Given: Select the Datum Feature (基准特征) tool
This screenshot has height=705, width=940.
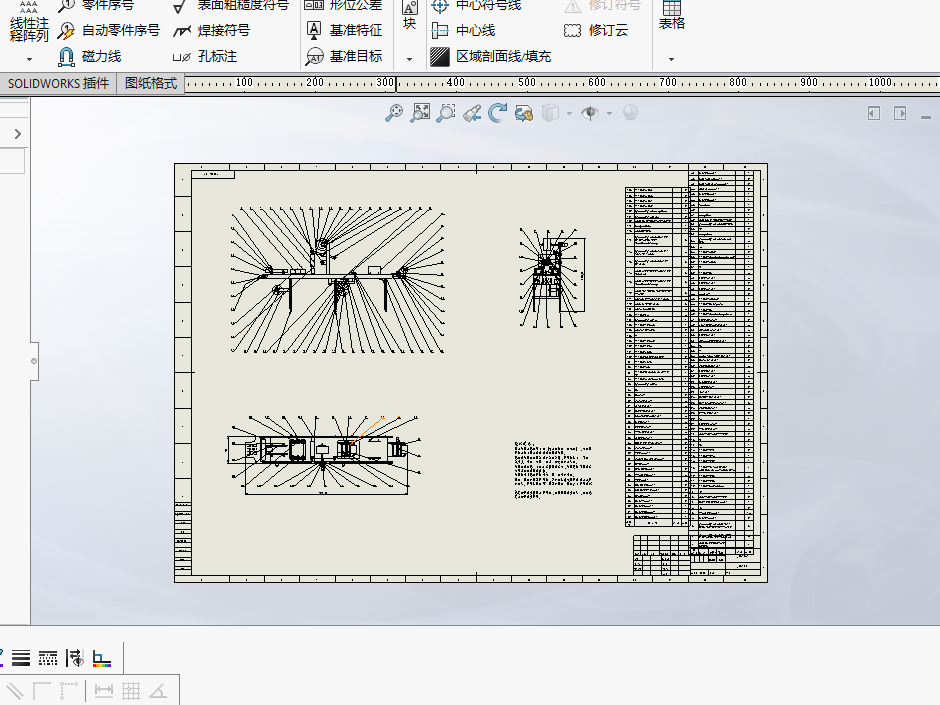Looking at the screenshot, I should coord(344,31).
